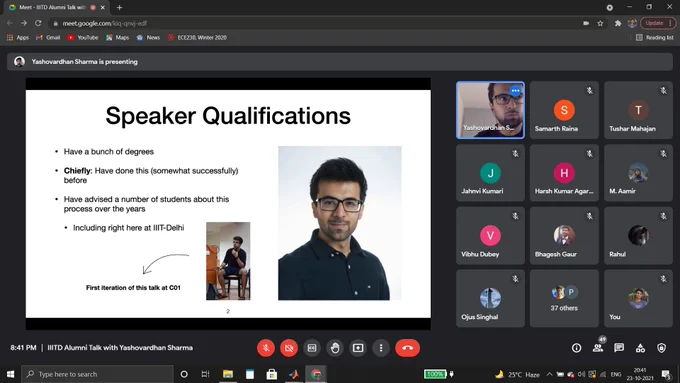
Task: Click M. Aamir's tile
Action: point(638,173)
